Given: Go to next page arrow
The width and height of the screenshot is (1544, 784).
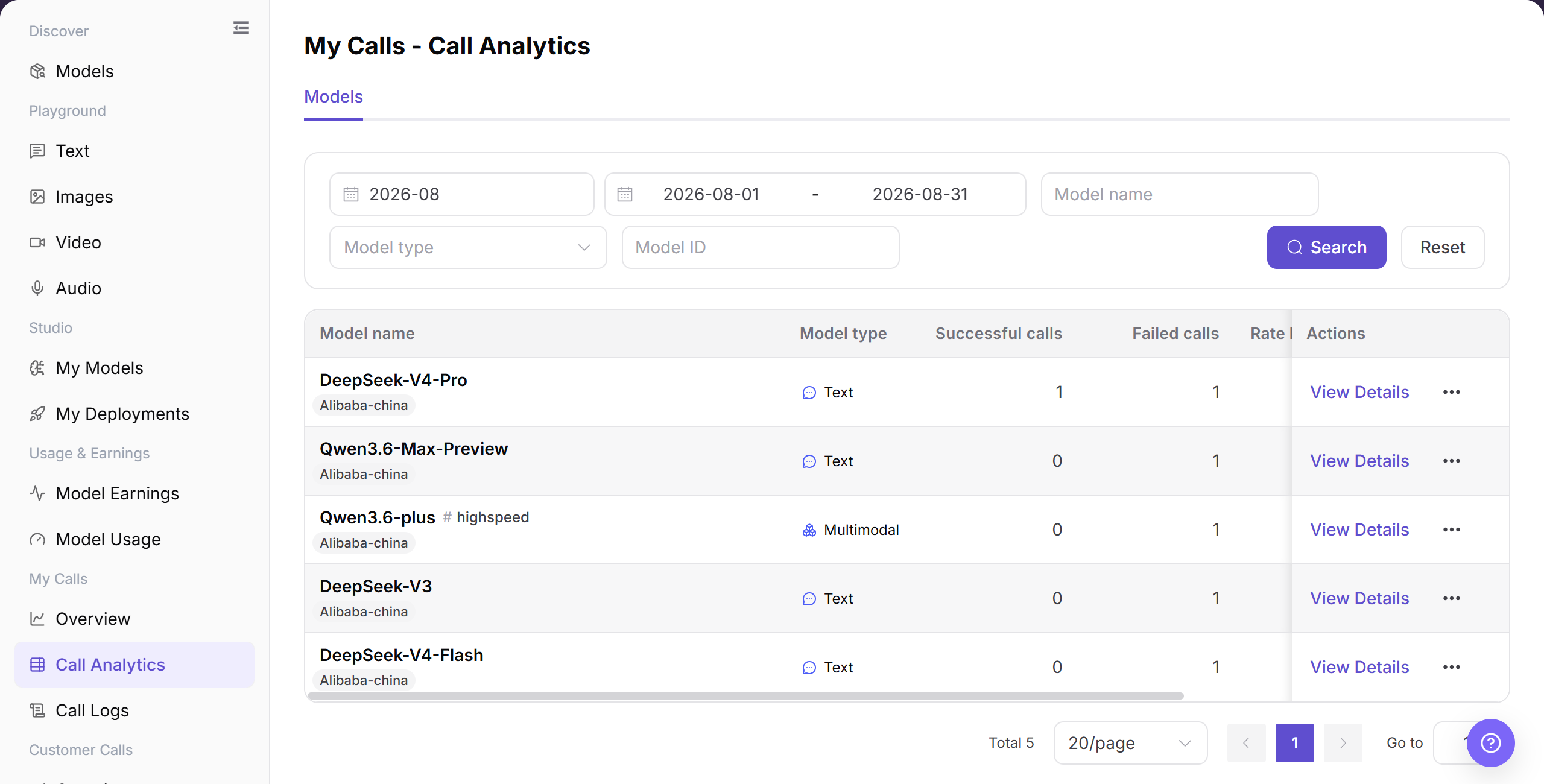Looking at the screenshot, I should (x=1343, y=743).
